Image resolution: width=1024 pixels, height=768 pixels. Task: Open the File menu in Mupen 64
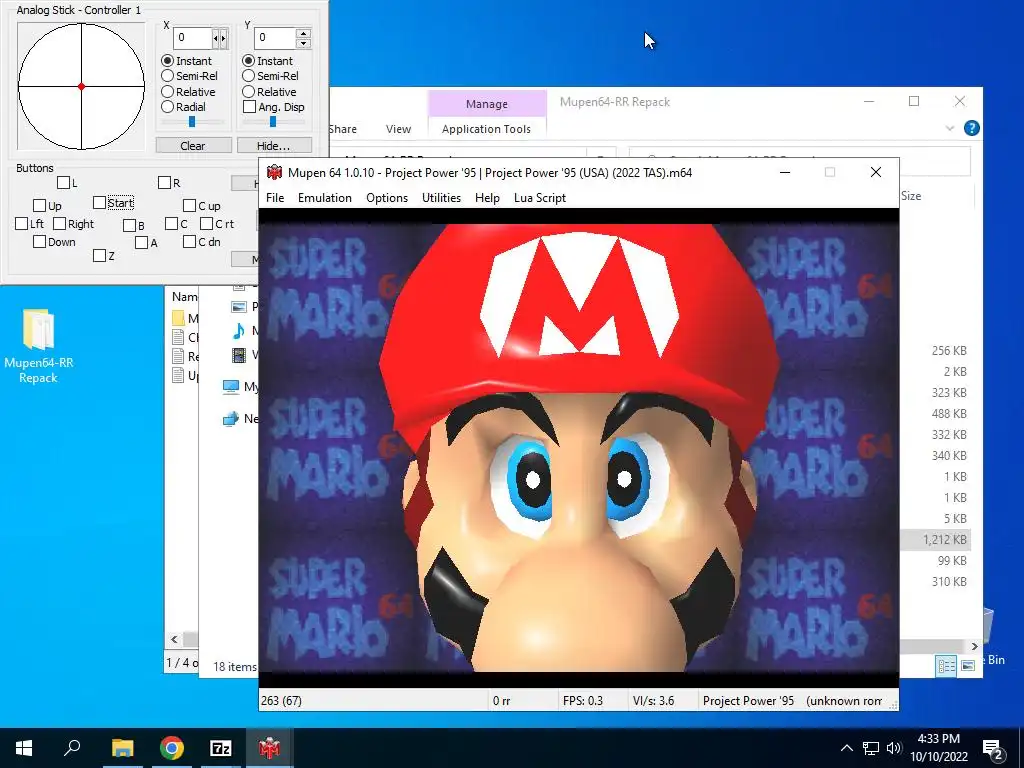click(275, 198)
